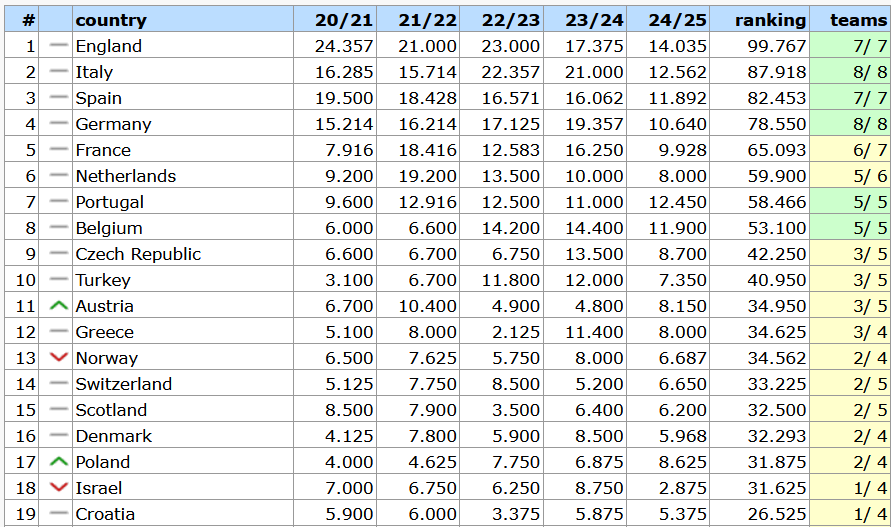Click Italy's green 8/8 teams cell
Image resolution: width=891 pixels, height=529 pixels.
[850, 72]
